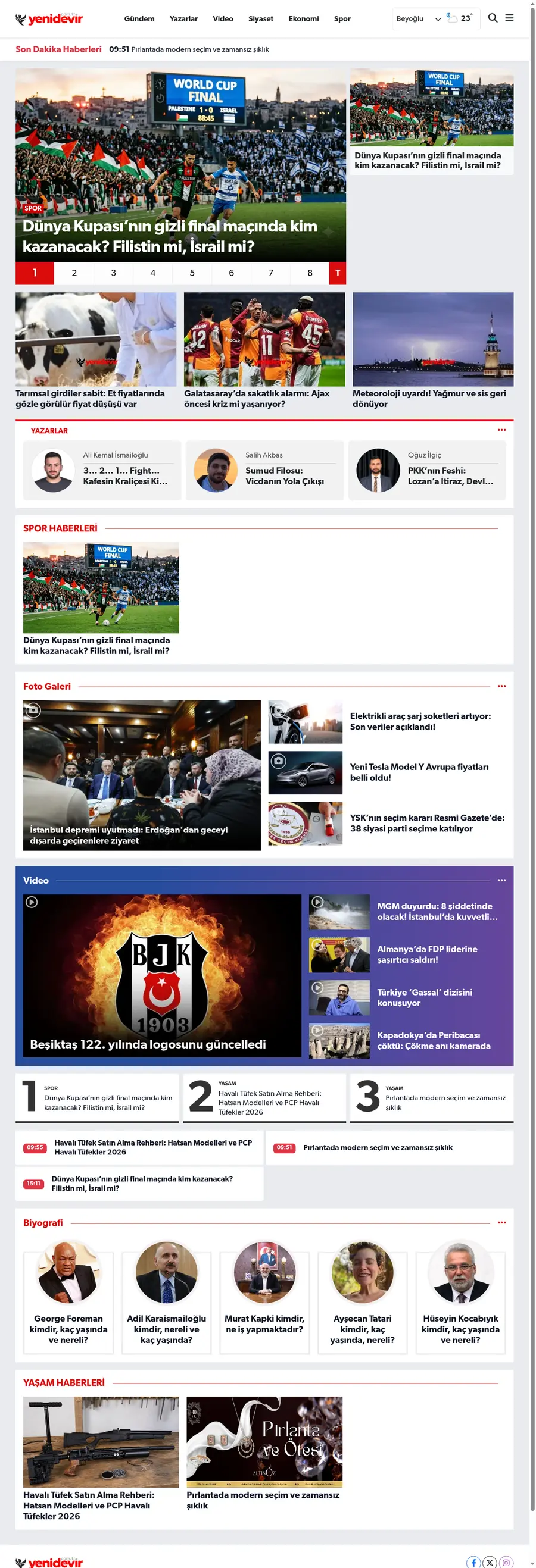
Task: Click camera icon on Tesla Model Y thumbnail
Action: (x=278, y=761)
